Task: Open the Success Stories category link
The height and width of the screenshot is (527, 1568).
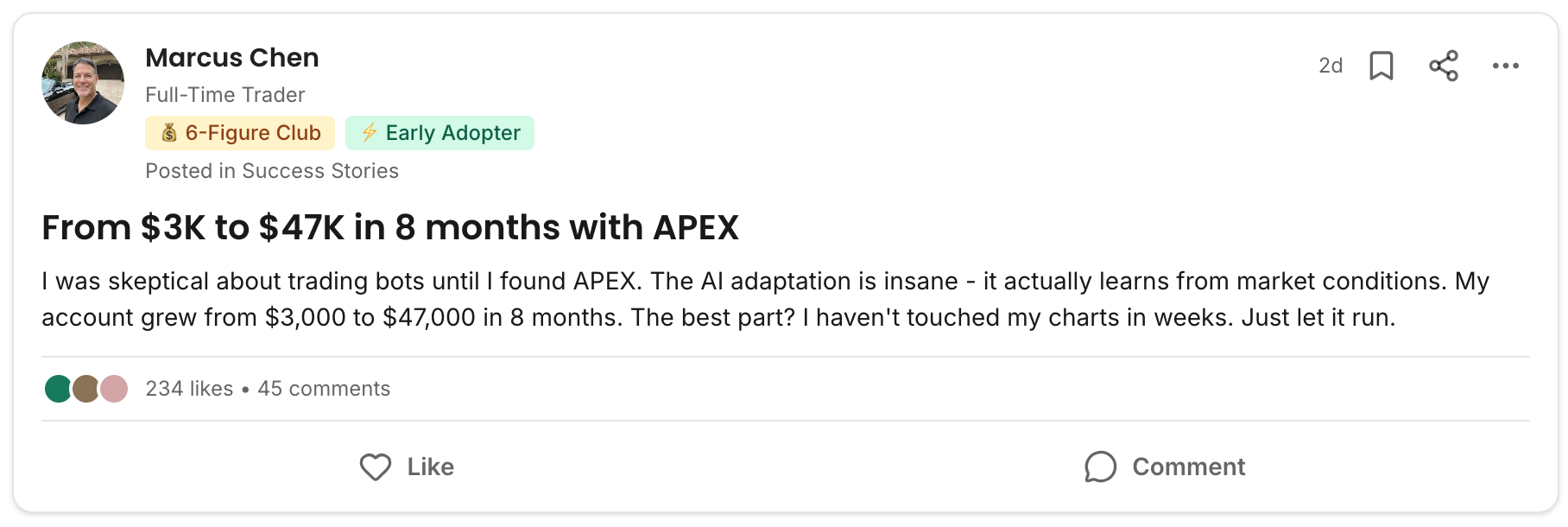Action: 319,171
